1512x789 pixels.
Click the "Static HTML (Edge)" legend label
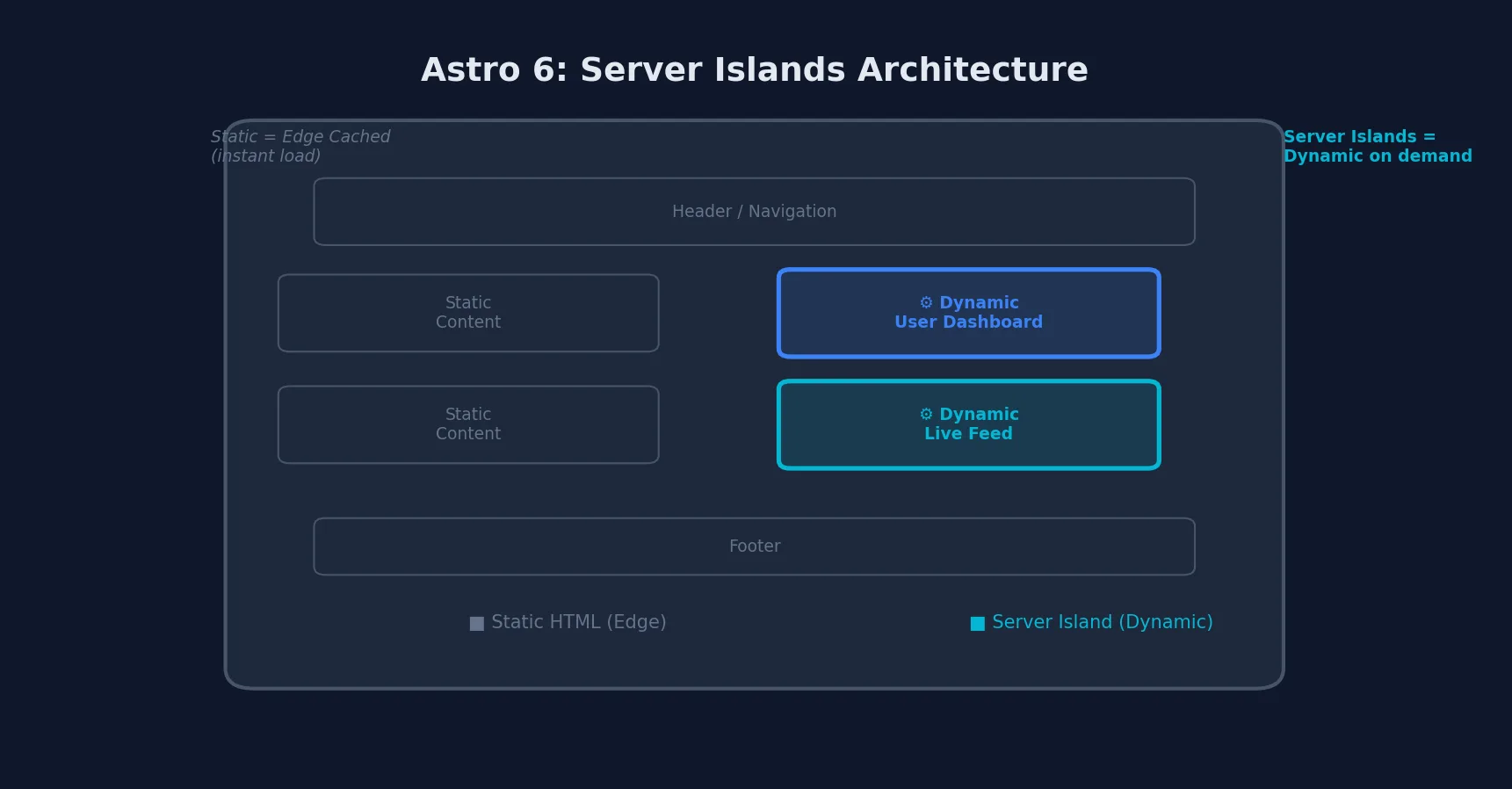tap(579, 623)
